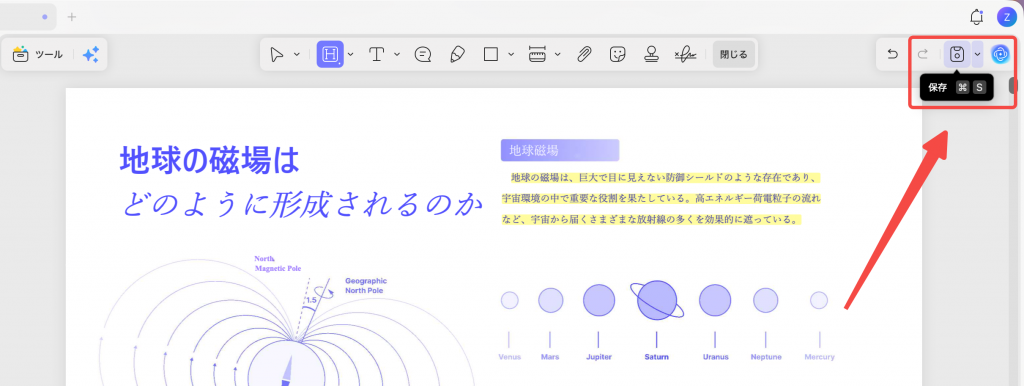Open the Z user account avatar
This screenshot has height=386, width=1024.
pos(1006,17)
